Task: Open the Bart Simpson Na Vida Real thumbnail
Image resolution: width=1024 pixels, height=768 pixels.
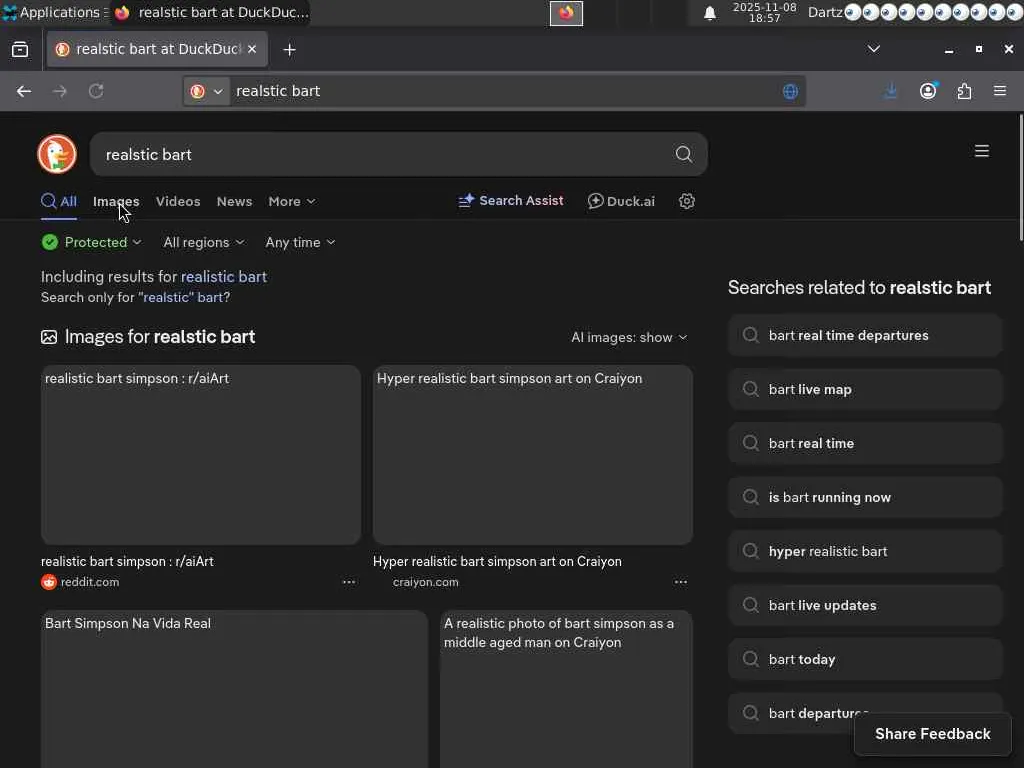Action: tap(234, 689)
